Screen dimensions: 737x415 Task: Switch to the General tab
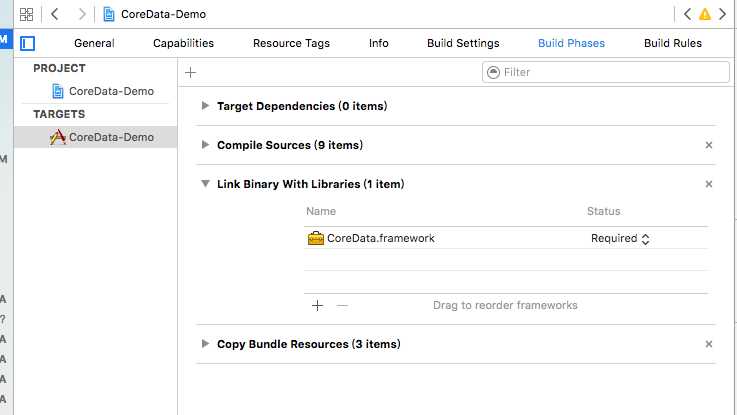(x=94, y=43)
